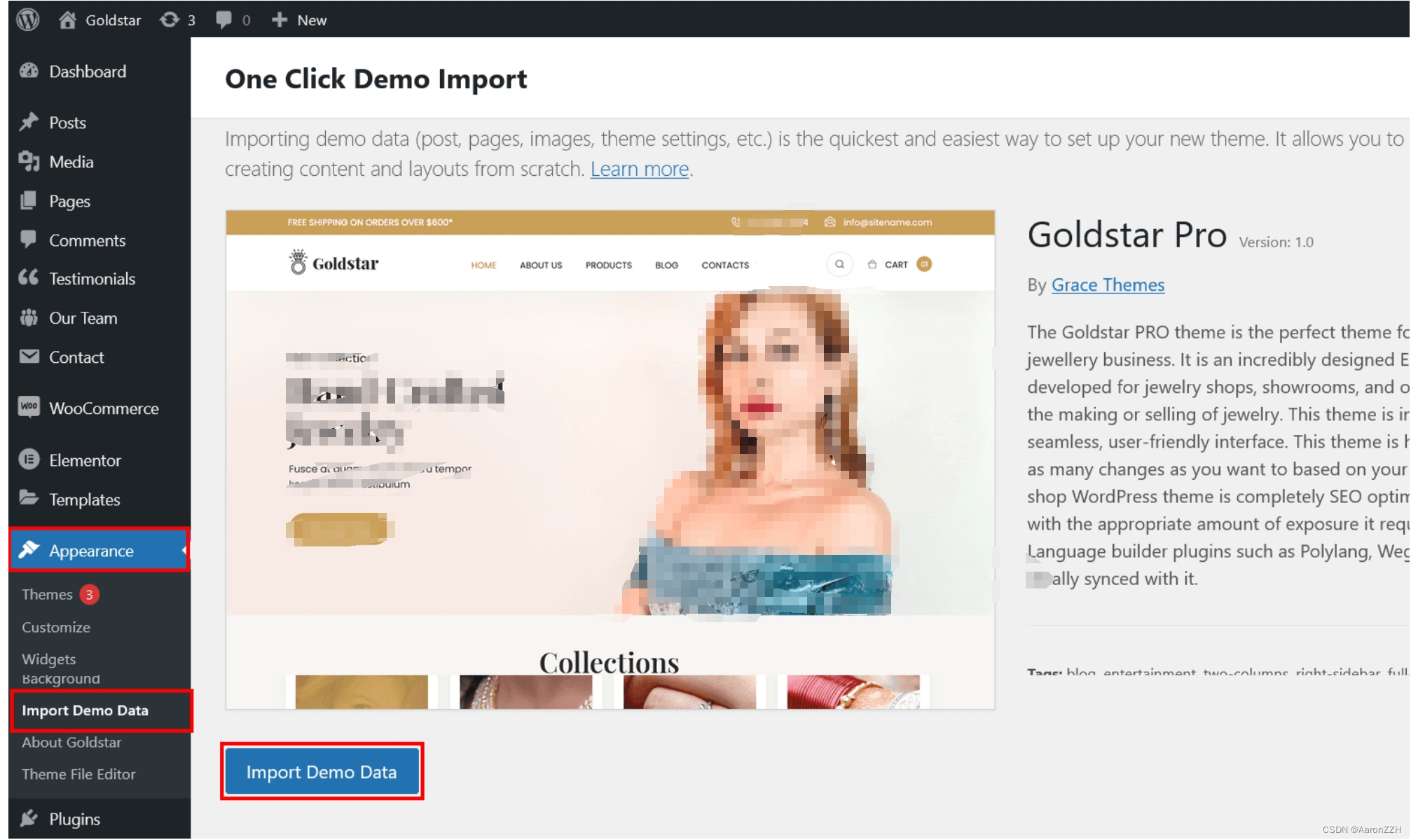Viewport: 1411px width, 840px height.
Task: Click the WordPress logo icon
Action: pos(28,20)
